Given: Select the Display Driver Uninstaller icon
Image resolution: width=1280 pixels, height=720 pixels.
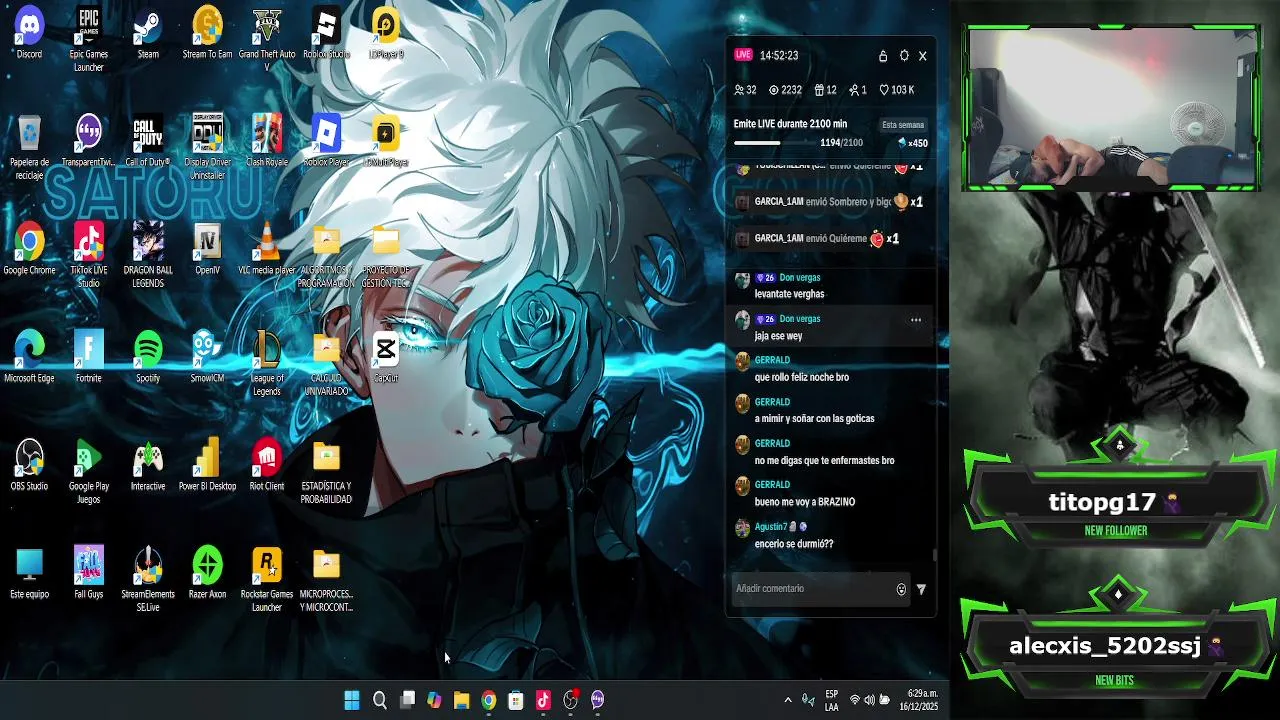Looking at the screenshot, I should pos(207,148).
